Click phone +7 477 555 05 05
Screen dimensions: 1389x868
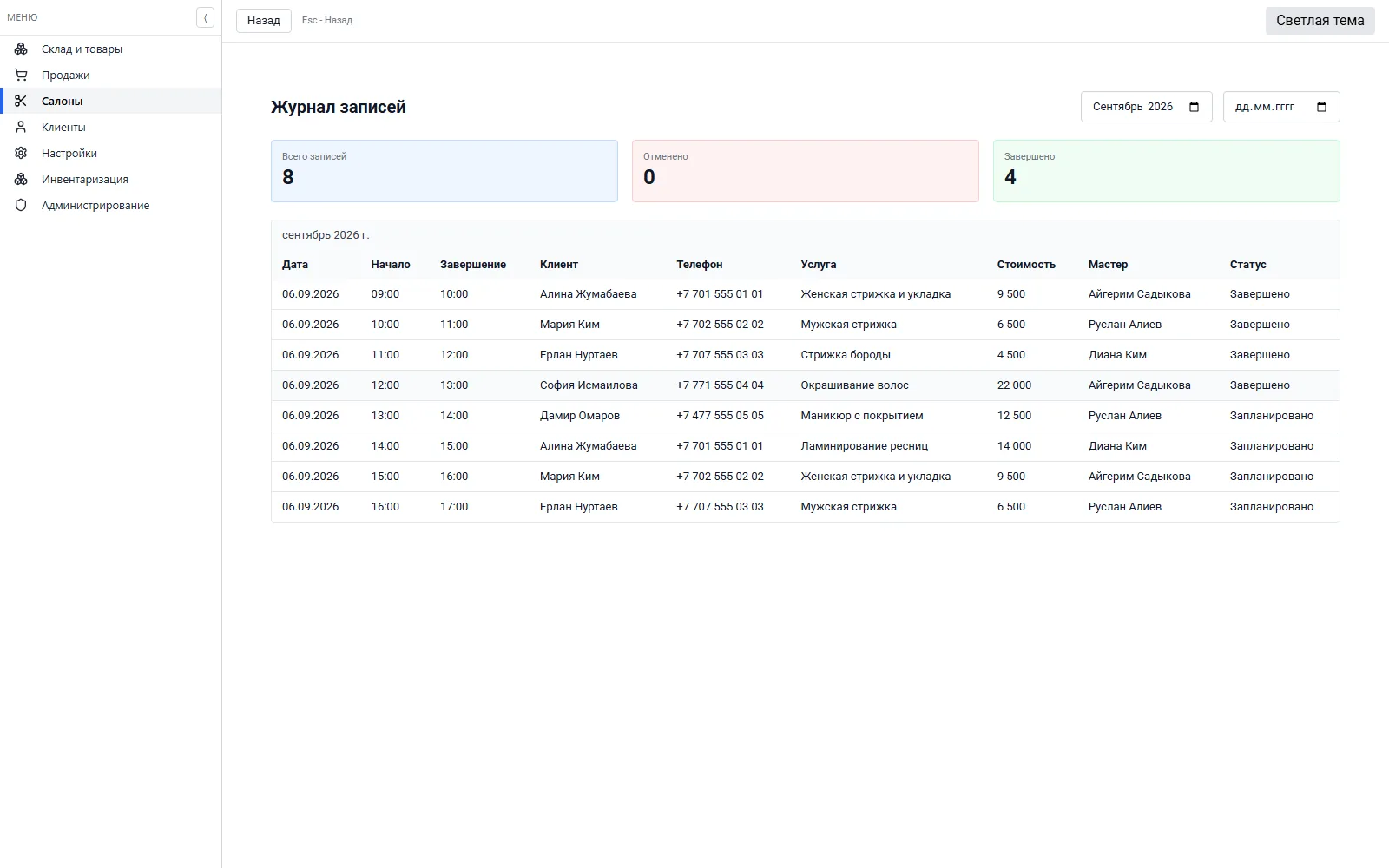720,416
